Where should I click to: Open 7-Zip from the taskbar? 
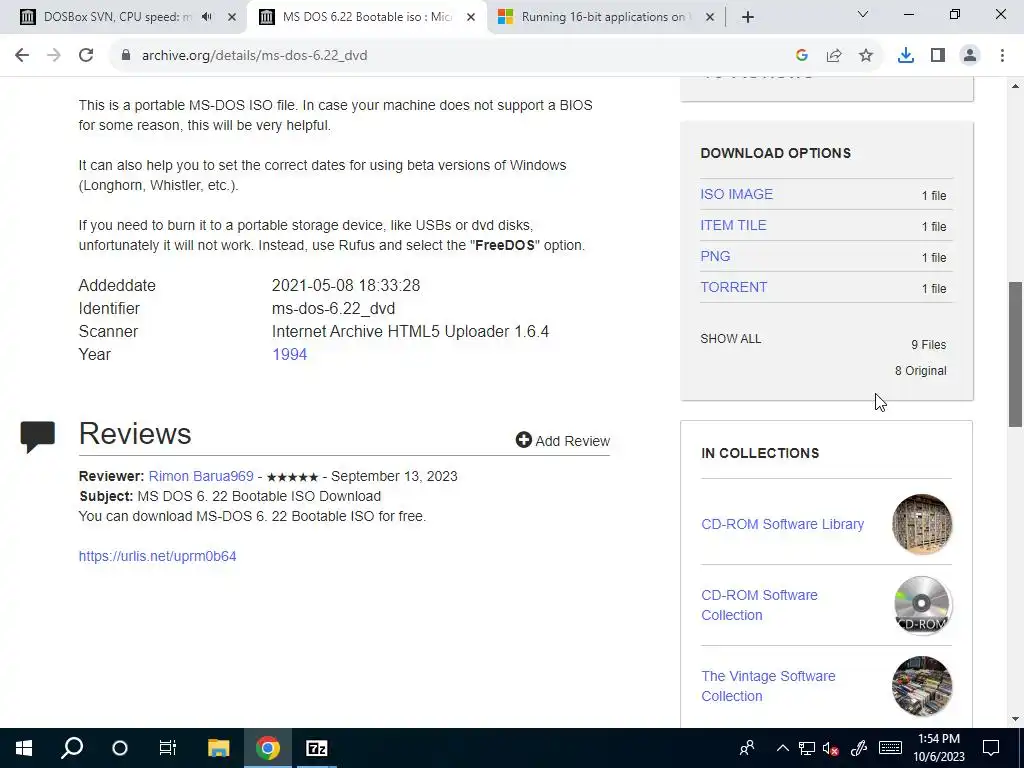(x=317, y=748)
